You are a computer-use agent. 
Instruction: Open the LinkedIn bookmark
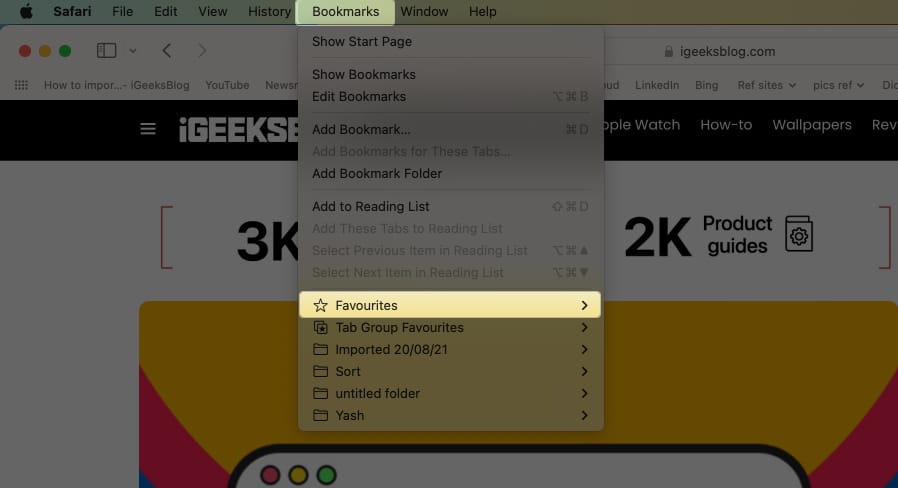[x=657, y=85]
